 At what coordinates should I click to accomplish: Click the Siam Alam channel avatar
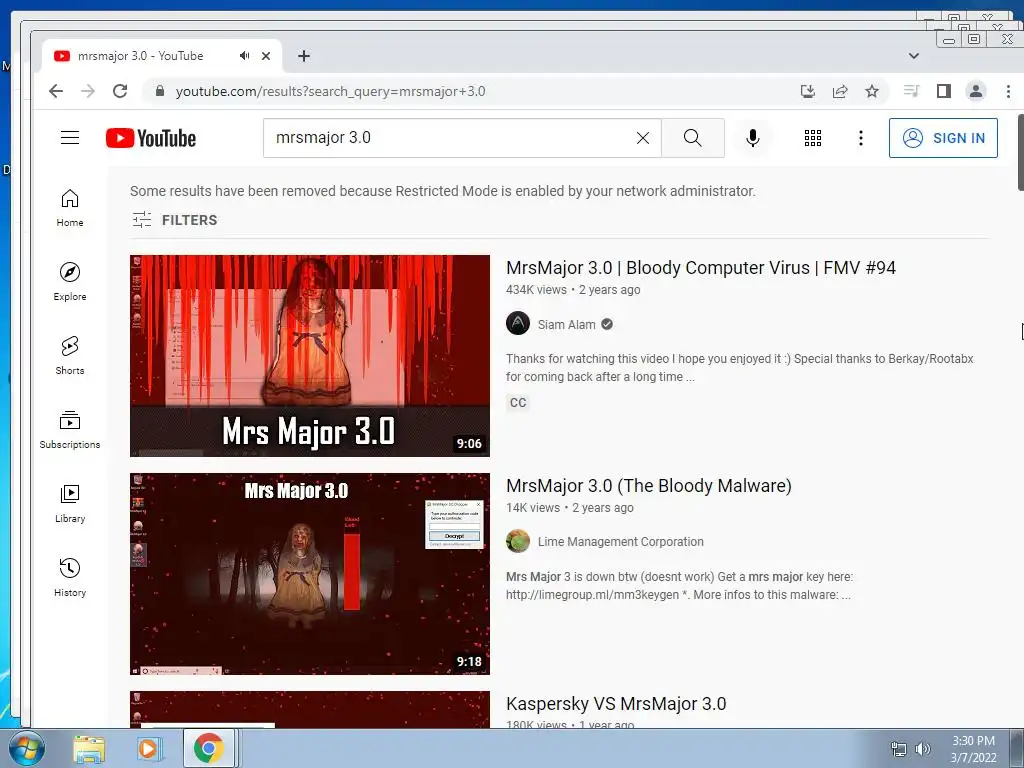(518, 323)
